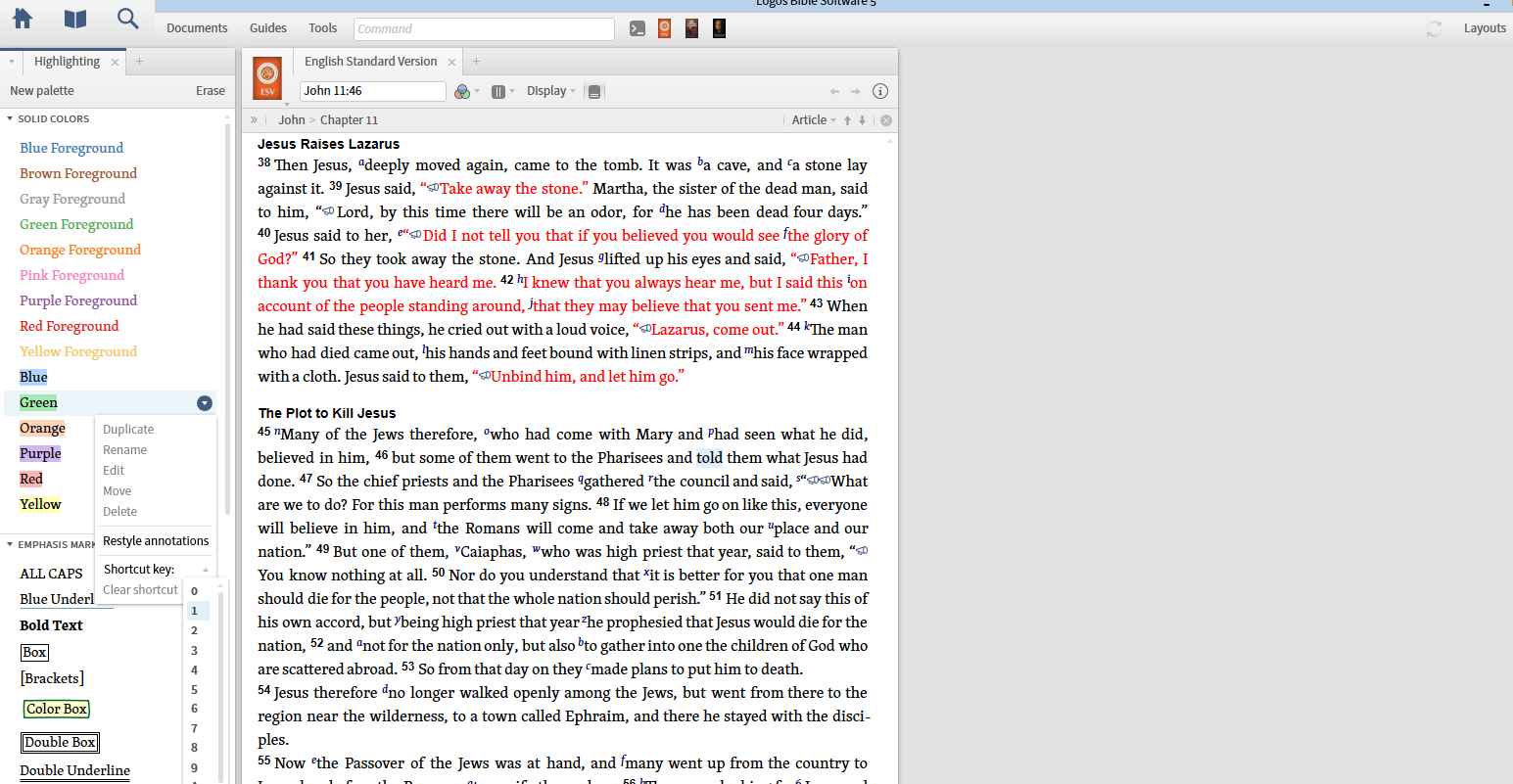This screenshot has height=784, width=1513.
Task: Apply the Orange highlight swatch
Action: tap(42, 428)
